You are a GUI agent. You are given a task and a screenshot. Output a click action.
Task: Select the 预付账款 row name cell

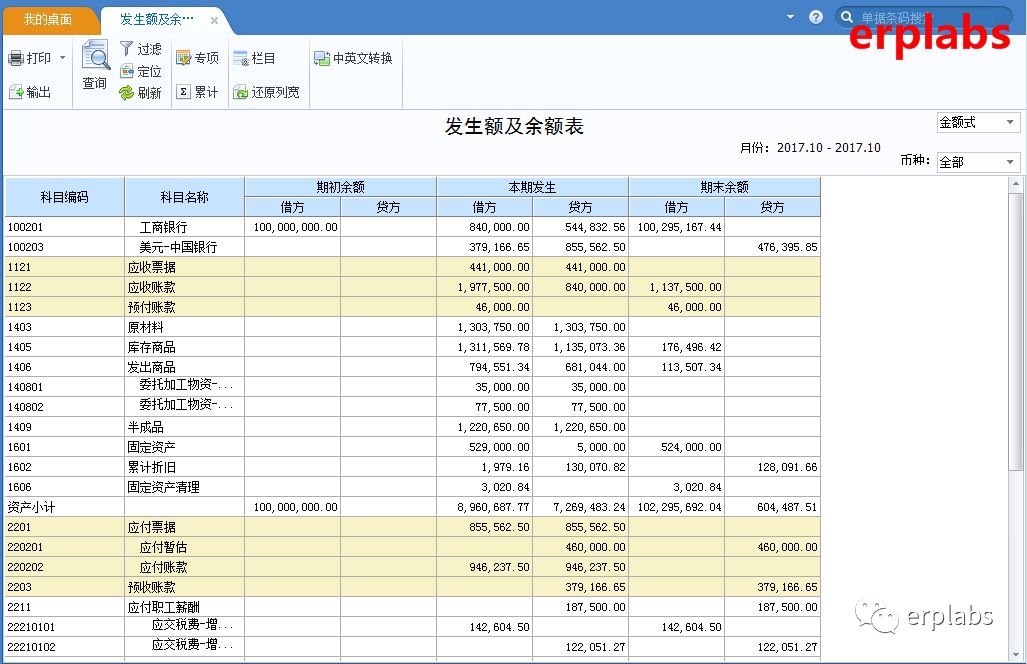coord(185,307)
